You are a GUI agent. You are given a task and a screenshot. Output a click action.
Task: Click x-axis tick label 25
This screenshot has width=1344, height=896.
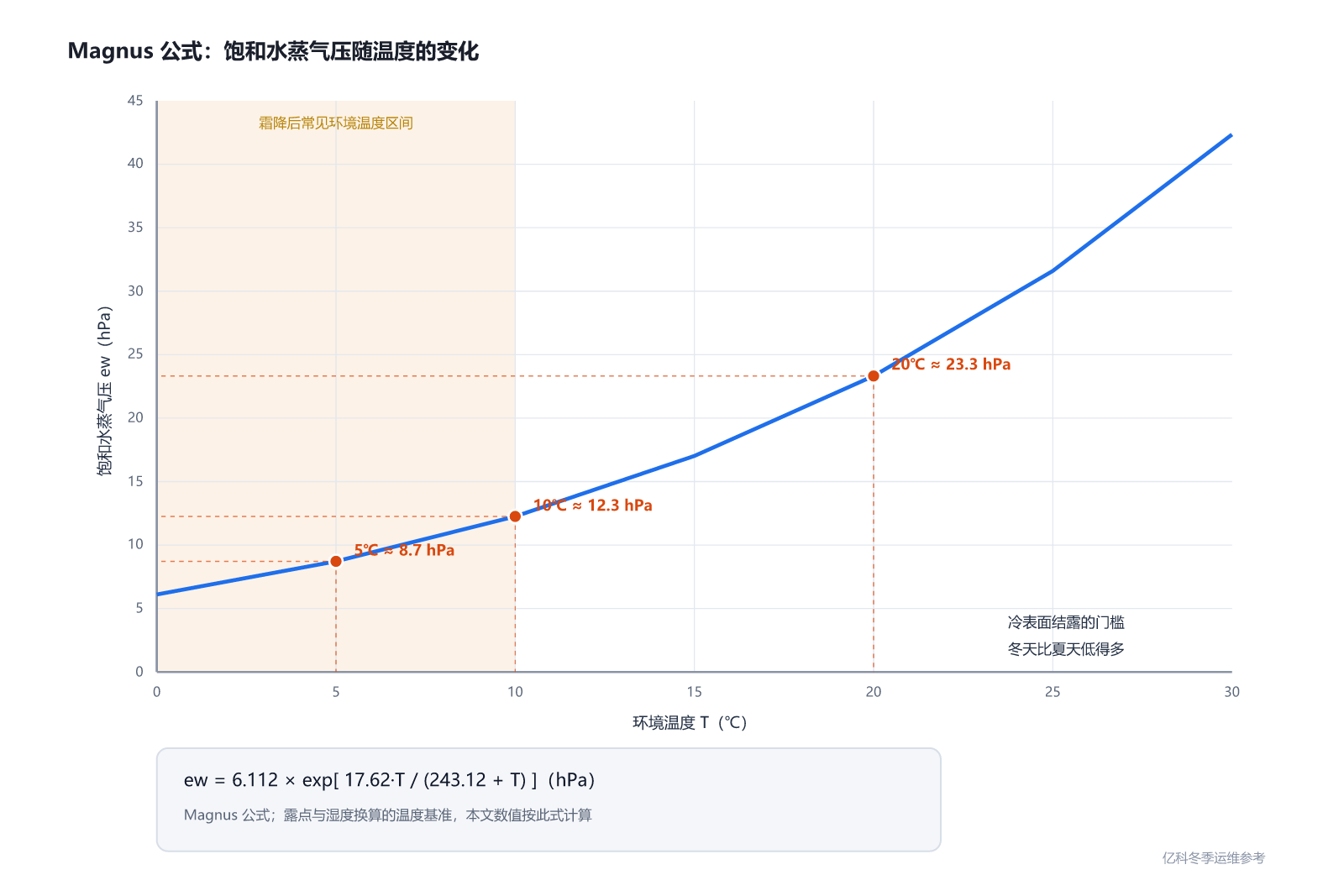tap(1053, 692)
